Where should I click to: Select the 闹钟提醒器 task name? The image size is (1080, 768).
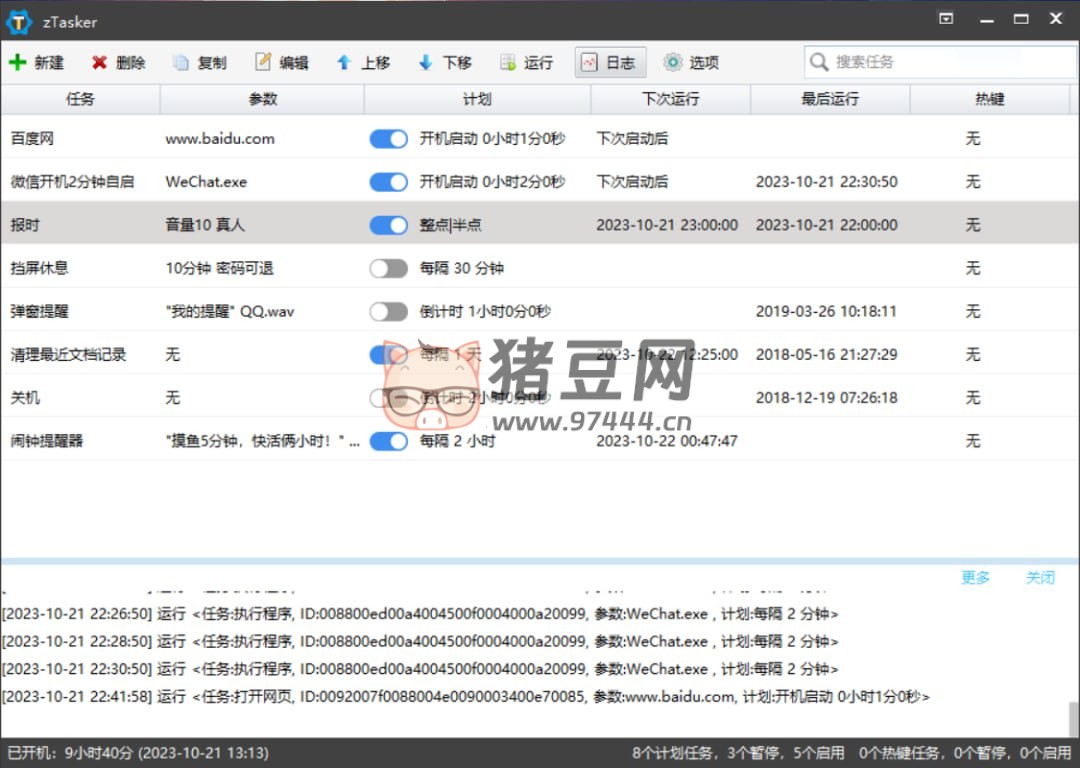[47, 441]
